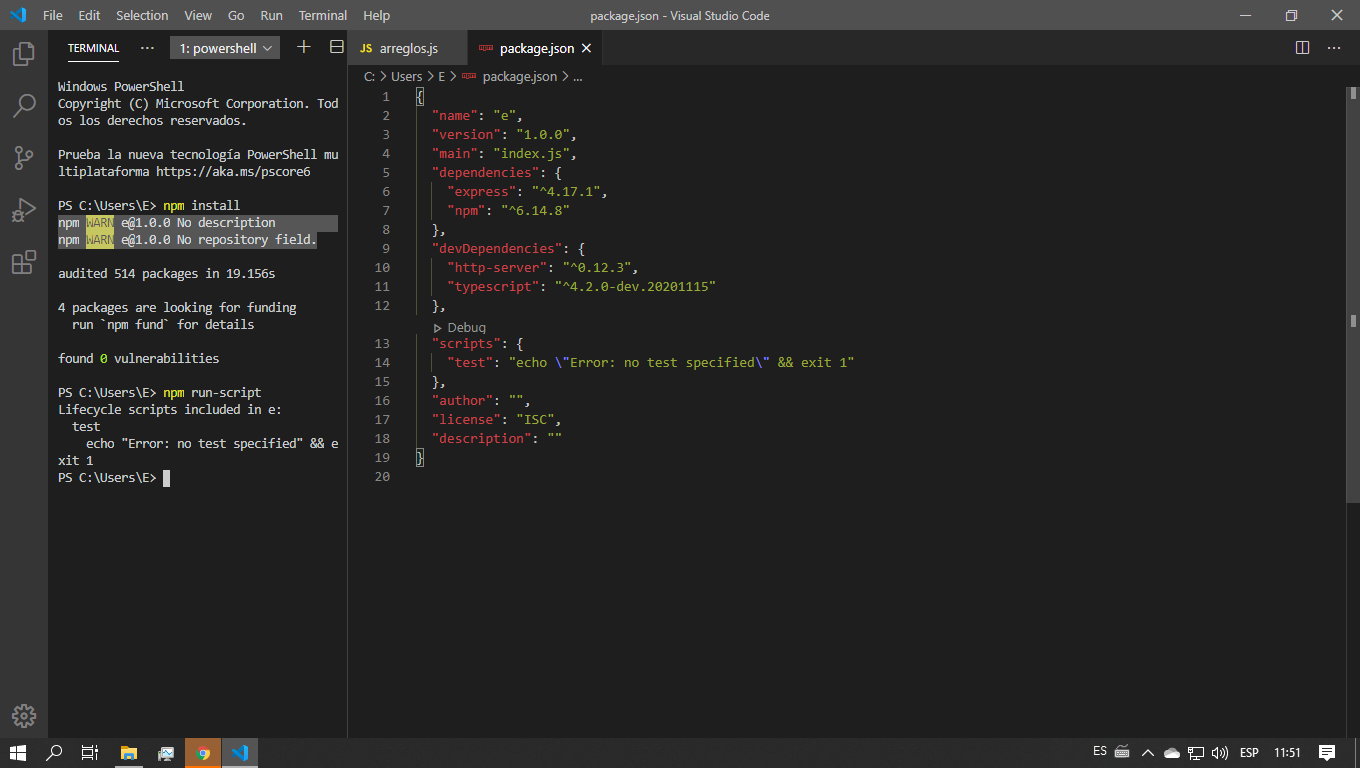Open Windows taskbar search
The height and width of the screenshot is (768, 1360).
(x=55, y=753)
